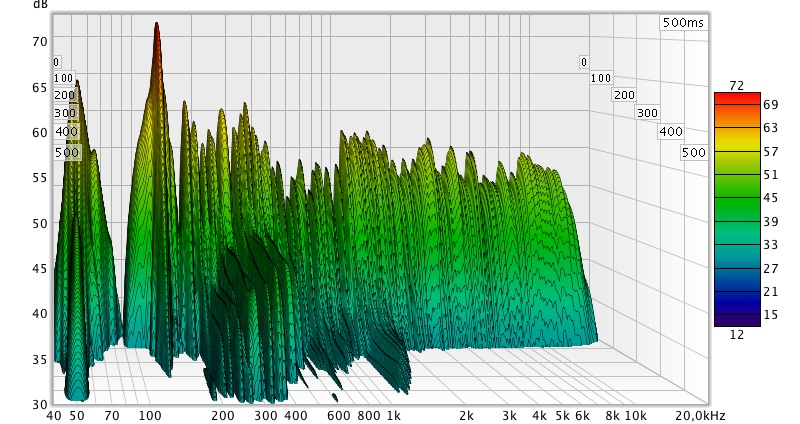This screenshot has width=800, height=424.
Task: Click the red band of the color legend
Action: click(x=737, y=98)
